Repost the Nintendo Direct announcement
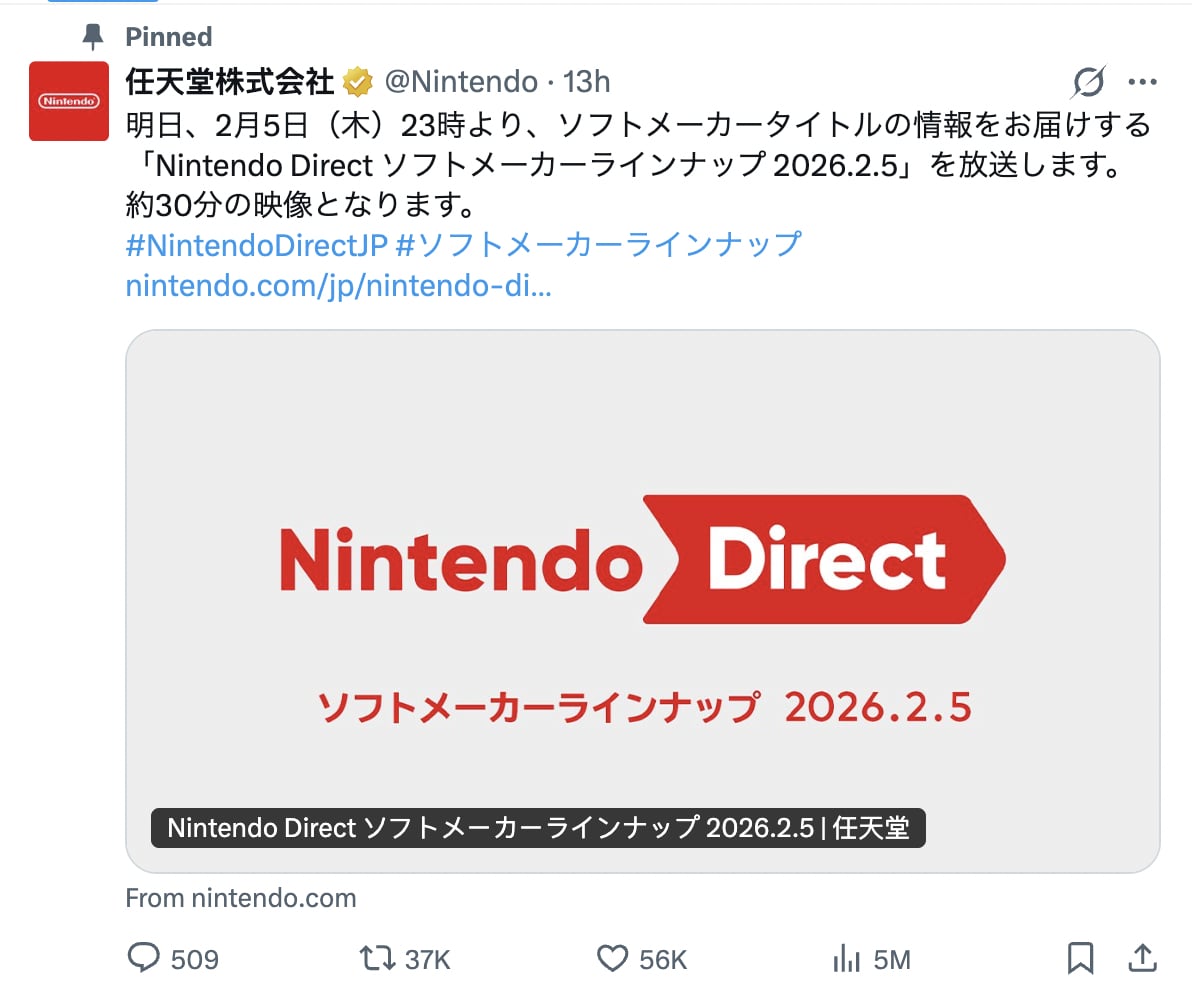Screen dimensions: 1192x1000 tap(378, 958)
